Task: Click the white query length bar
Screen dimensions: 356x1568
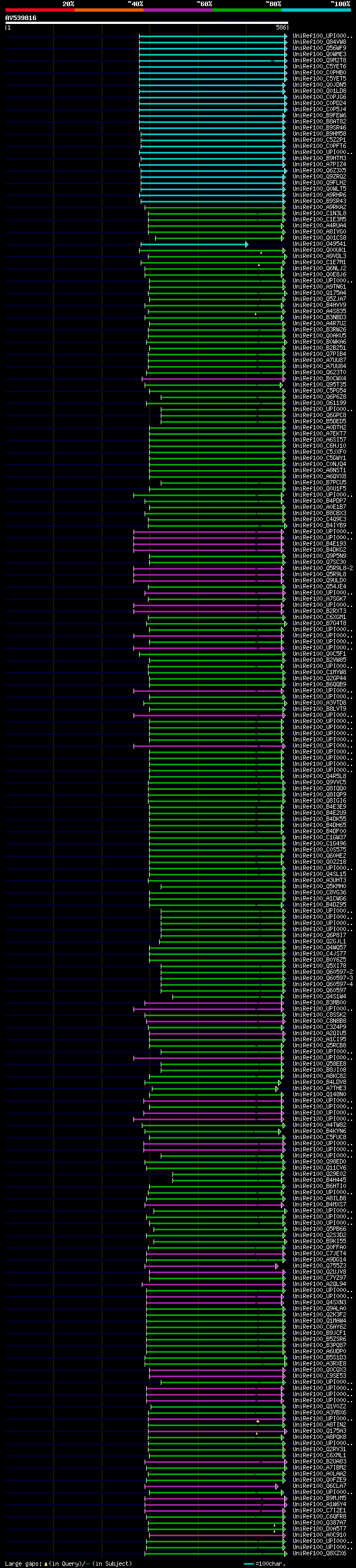Action: point(147,23)
